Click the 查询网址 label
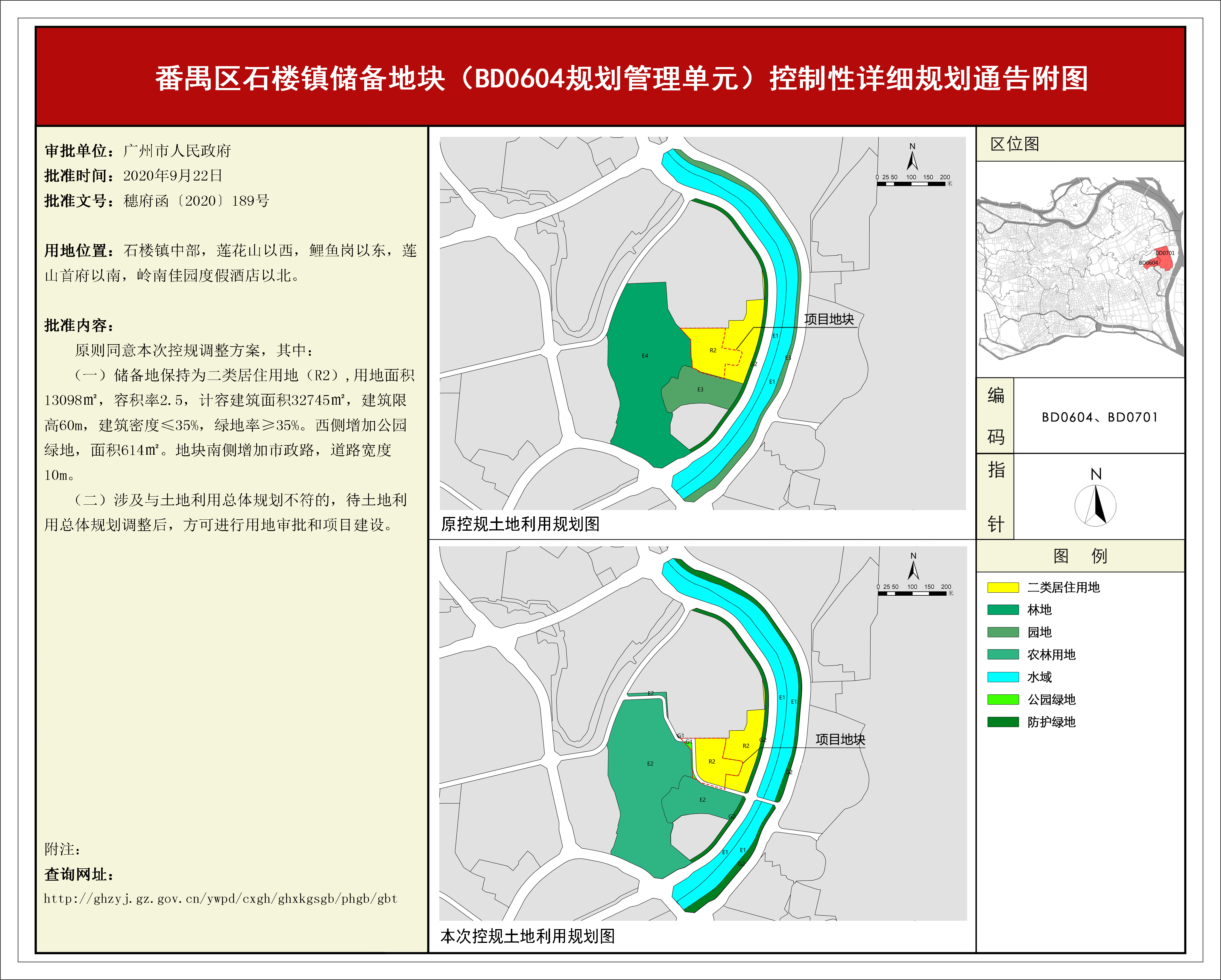Screen dimensions: 1221x980 click(x=79, y=874)
